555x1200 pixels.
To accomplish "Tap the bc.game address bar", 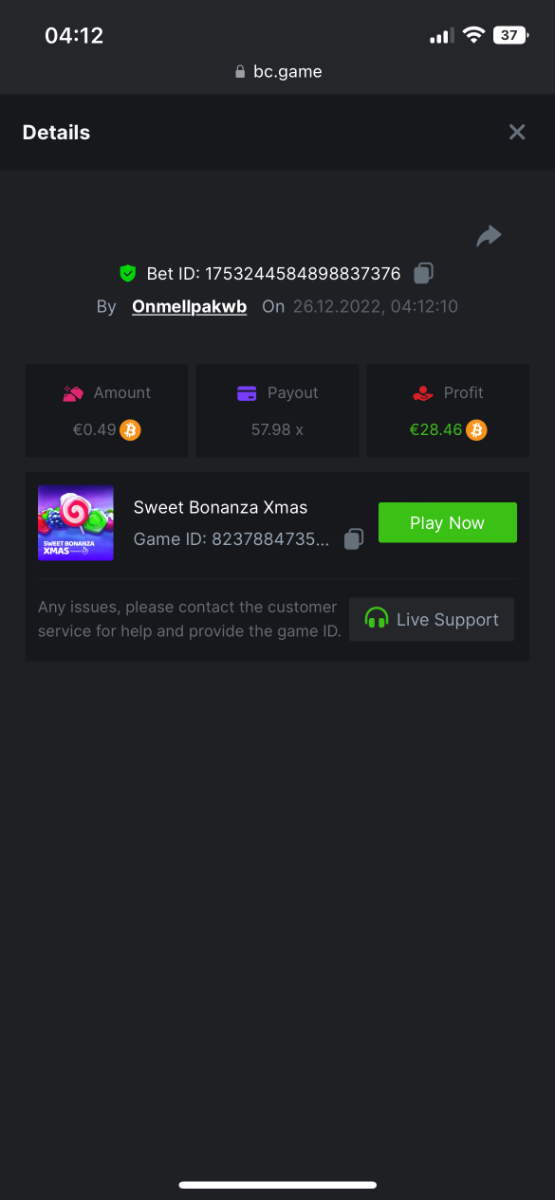I will point(277,72).
